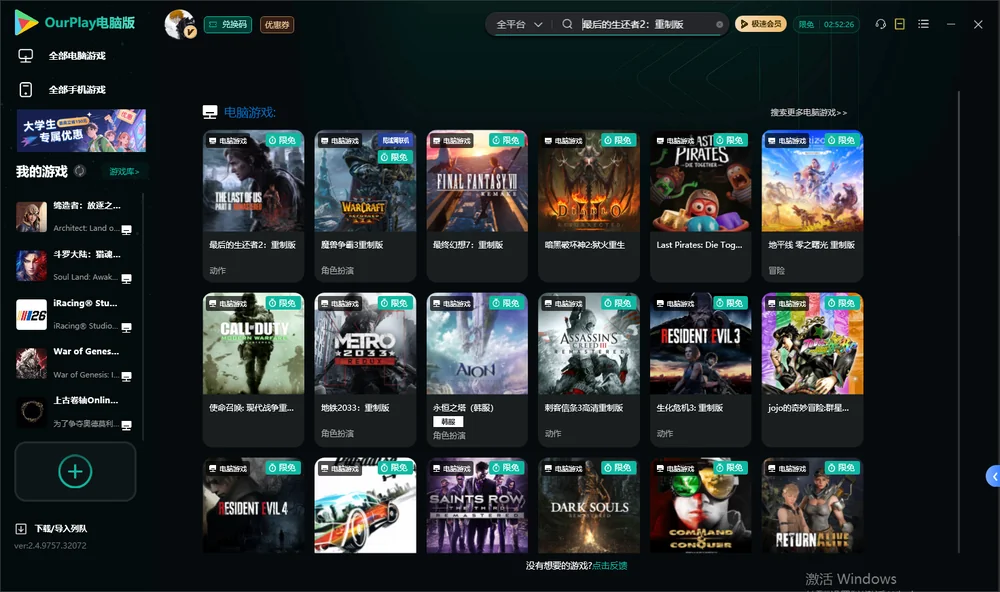Clear the search text with the x icon
Image resolution: width=1000 pixels, height=592 pixels.
pyautogui.click(x=719, y=25)
